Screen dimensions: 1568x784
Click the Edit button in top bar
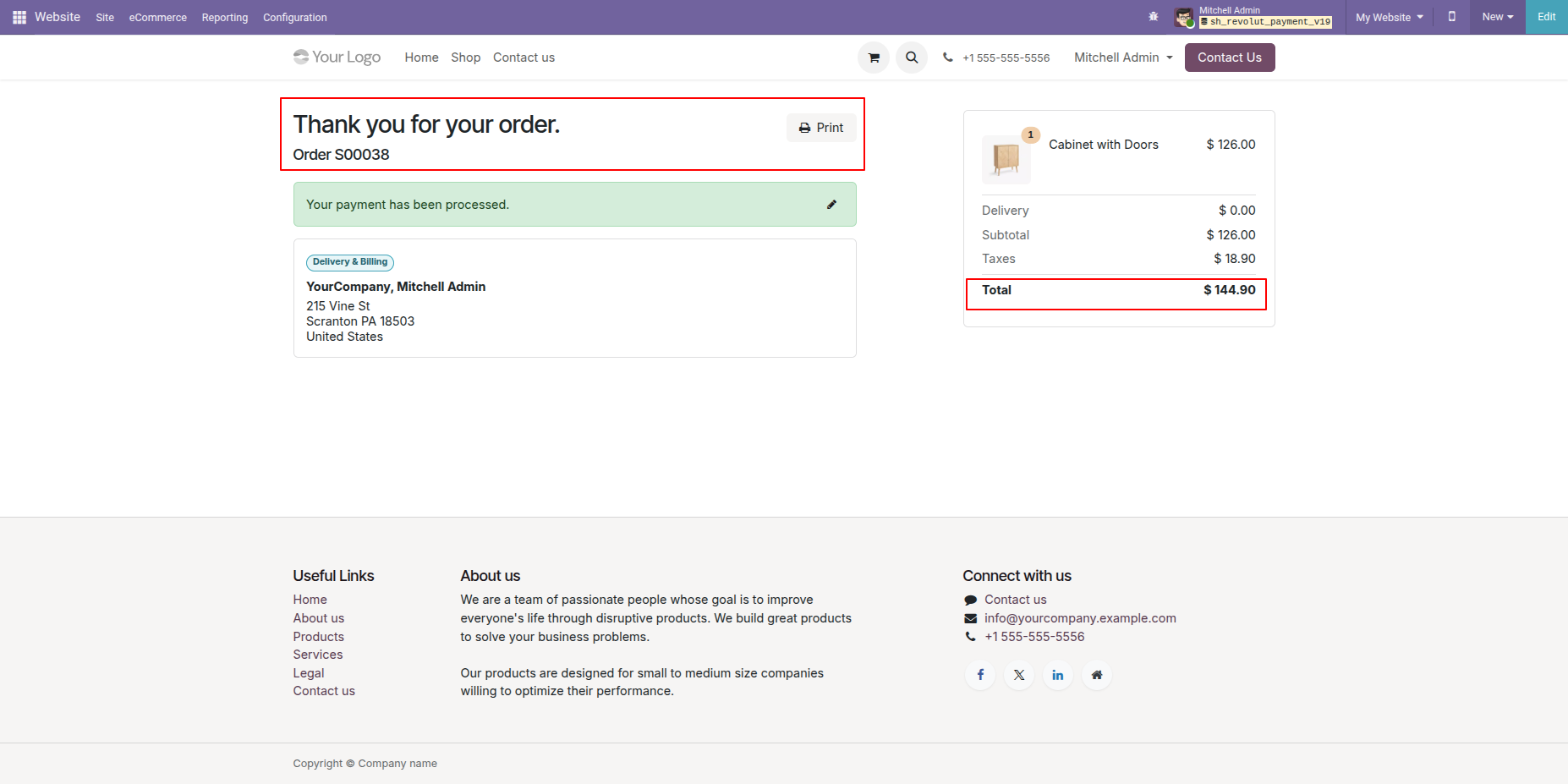[x=1546, y=17]
